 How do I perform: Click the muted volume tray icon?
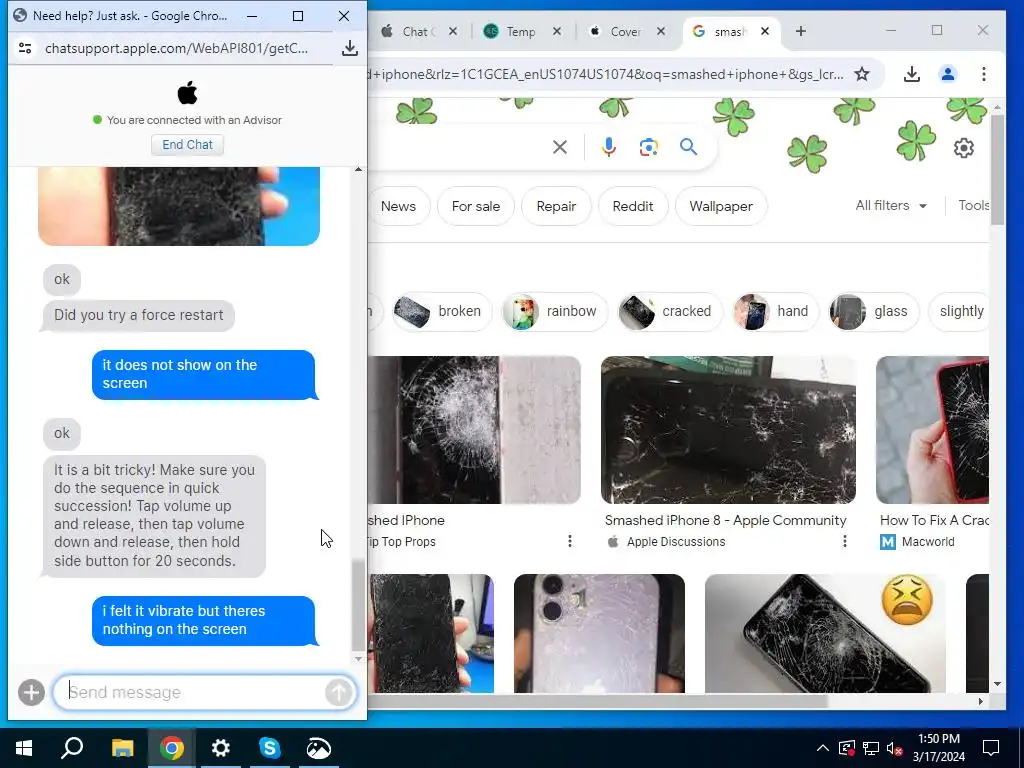[895, 748]
